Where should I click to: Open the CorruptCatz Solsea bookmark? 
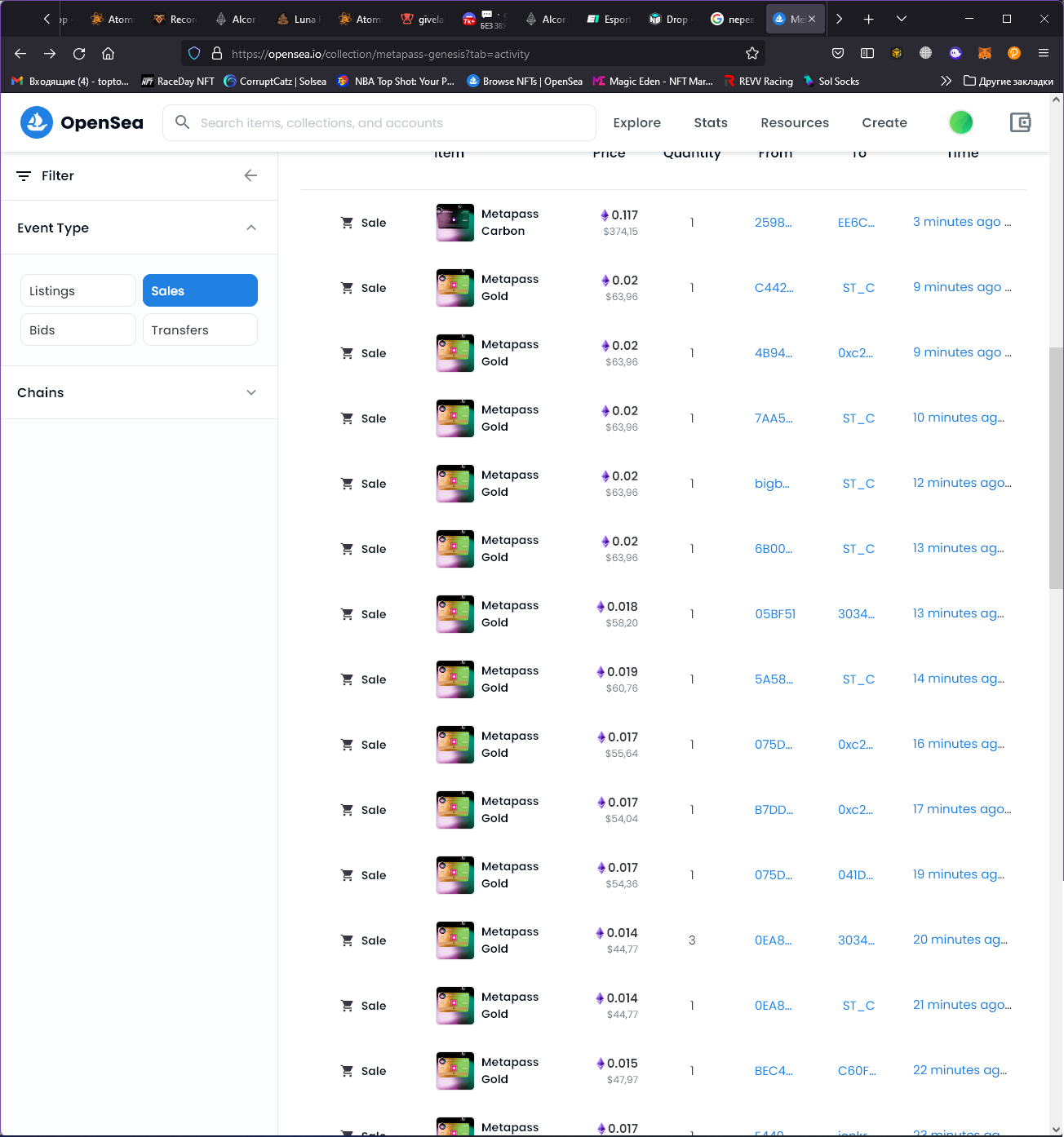[x=275, y=81]
